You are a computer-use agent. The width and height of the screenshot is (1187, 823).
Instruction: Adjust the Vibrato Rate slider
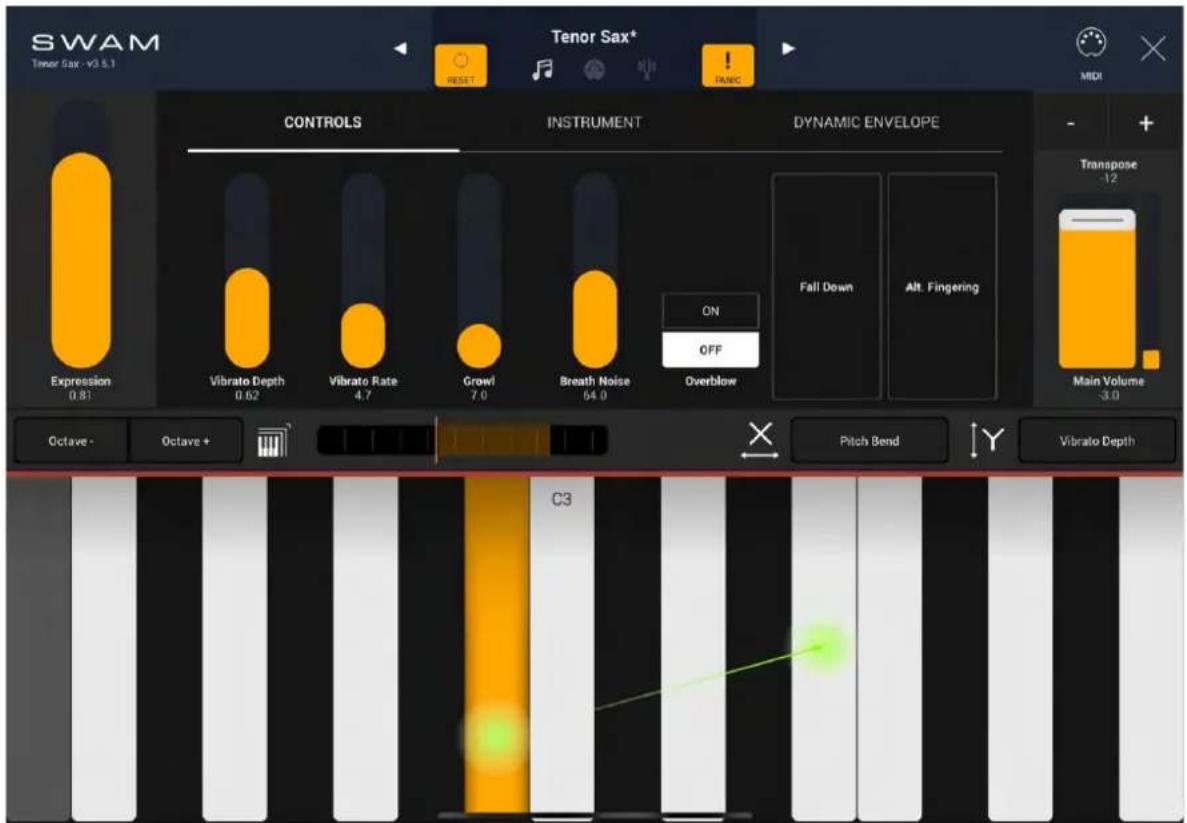click(x=363, y=270)
